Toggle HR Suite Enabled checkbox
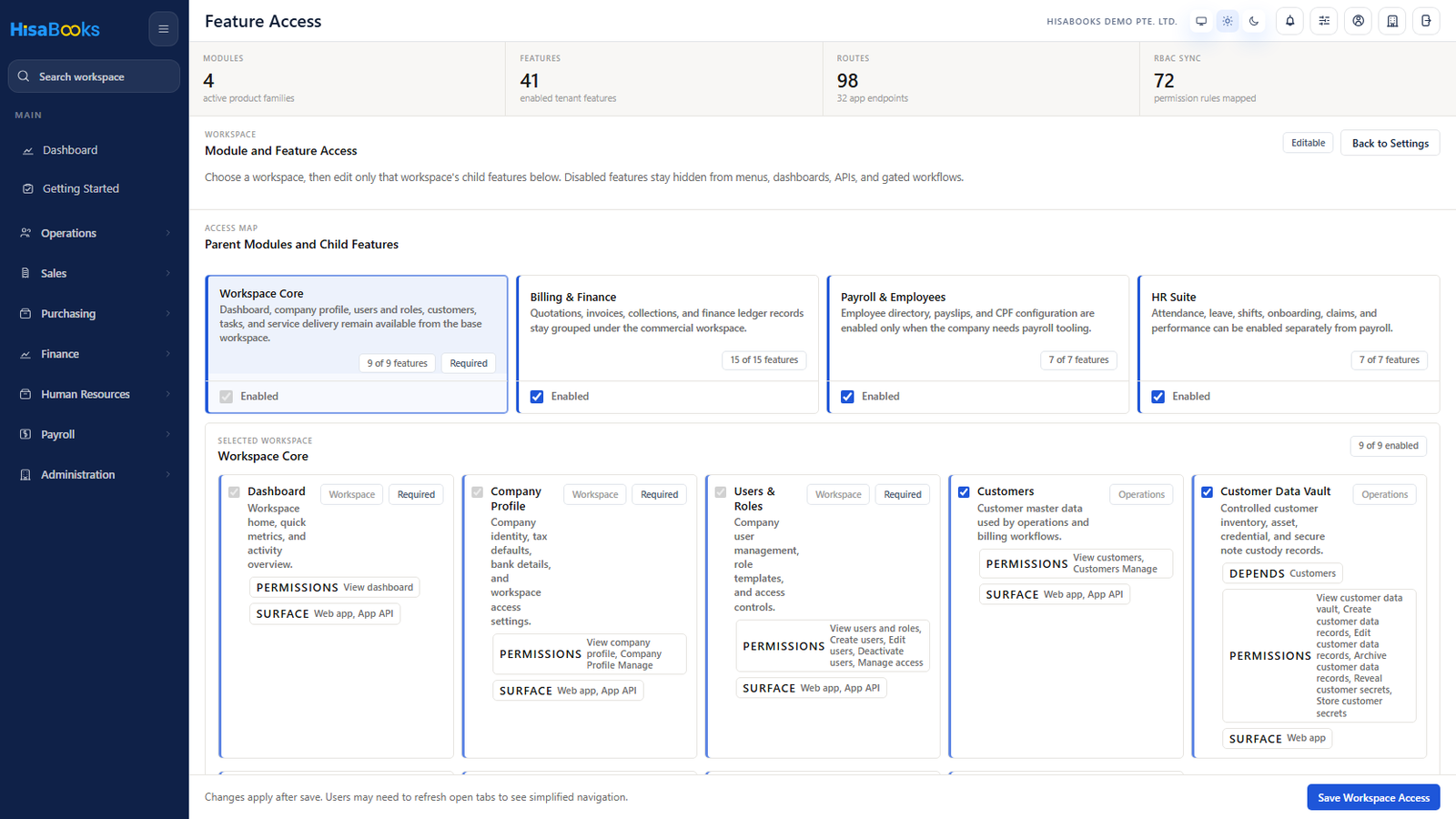This screenshot has height=819, width=1456. point(1158,397)
